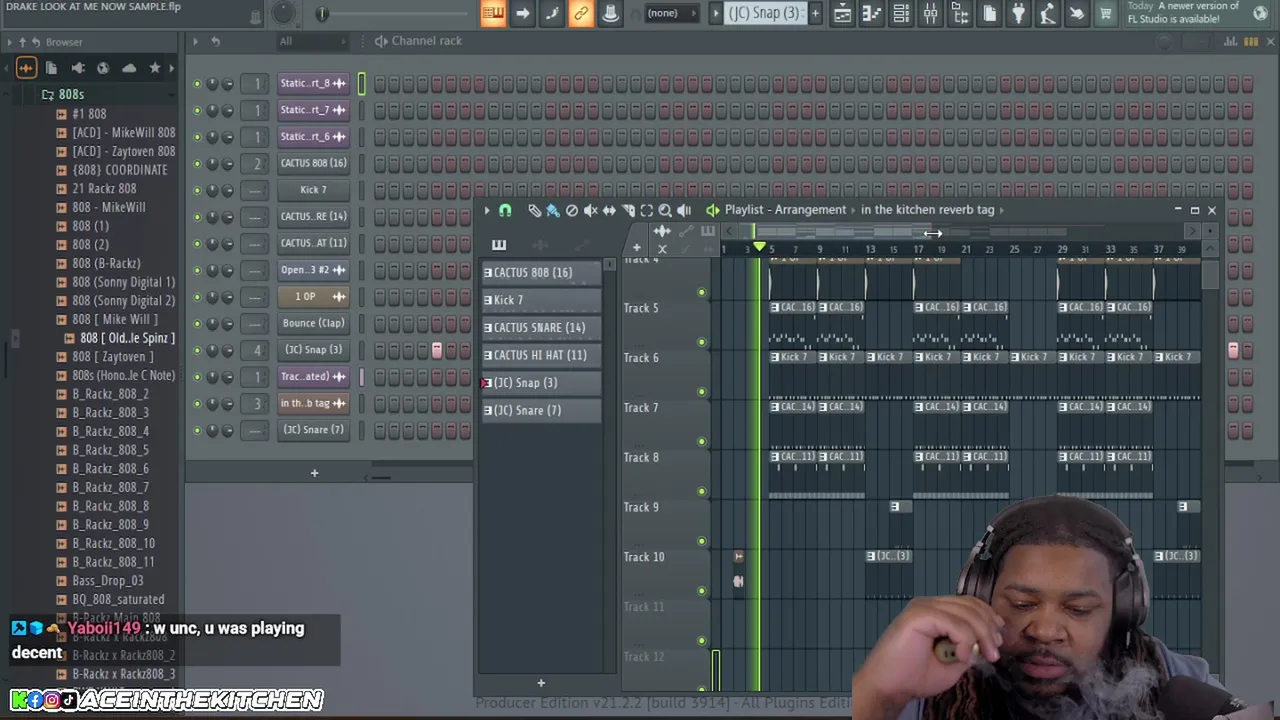
Task: Open browser files tab icon
Action: [x=51, y=68]
